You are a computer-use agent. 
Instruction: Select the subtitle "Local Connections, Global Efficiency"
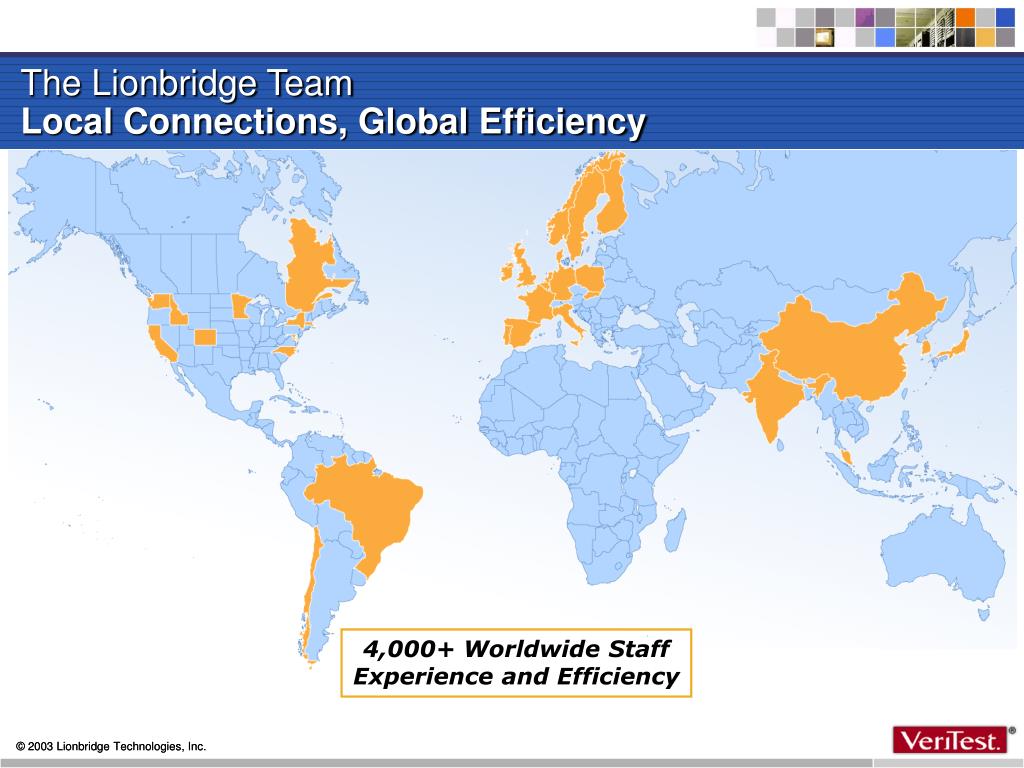[334, 121]
